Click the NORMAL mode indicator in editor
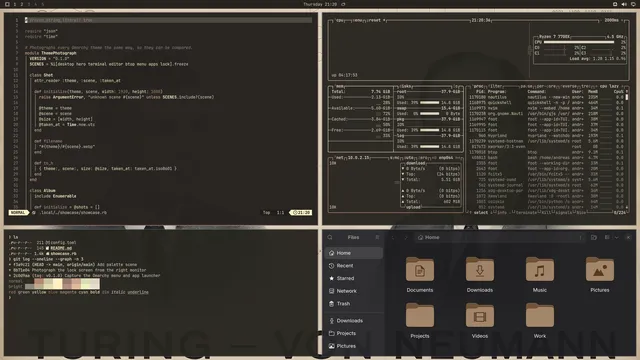This screenshot has width=640, height=360. click(x=18, y=213)
